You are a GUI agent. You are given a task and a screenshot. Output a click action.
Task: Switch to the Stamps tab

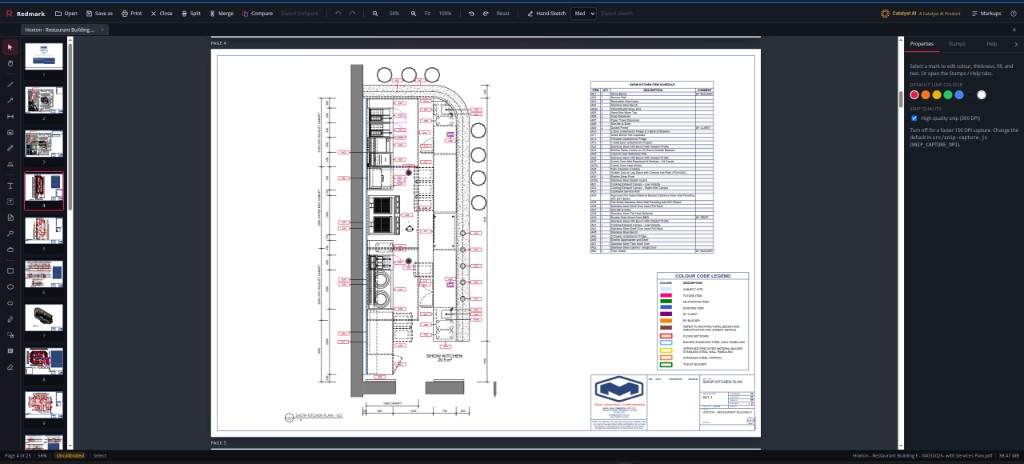pyautogui.click(x=957, y=44)
